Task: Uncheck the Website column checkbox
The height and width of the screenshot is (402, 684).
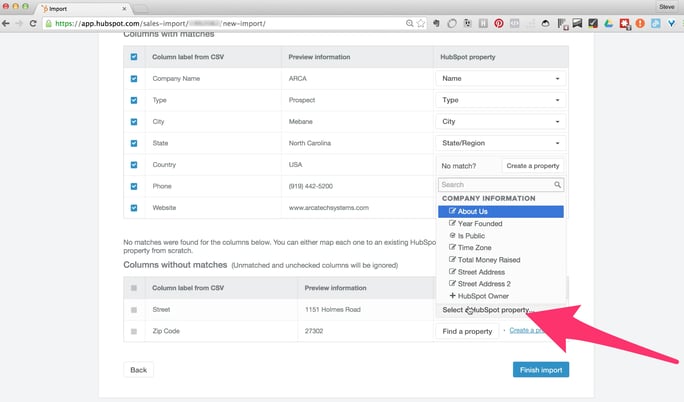Action: pos(134,208)
